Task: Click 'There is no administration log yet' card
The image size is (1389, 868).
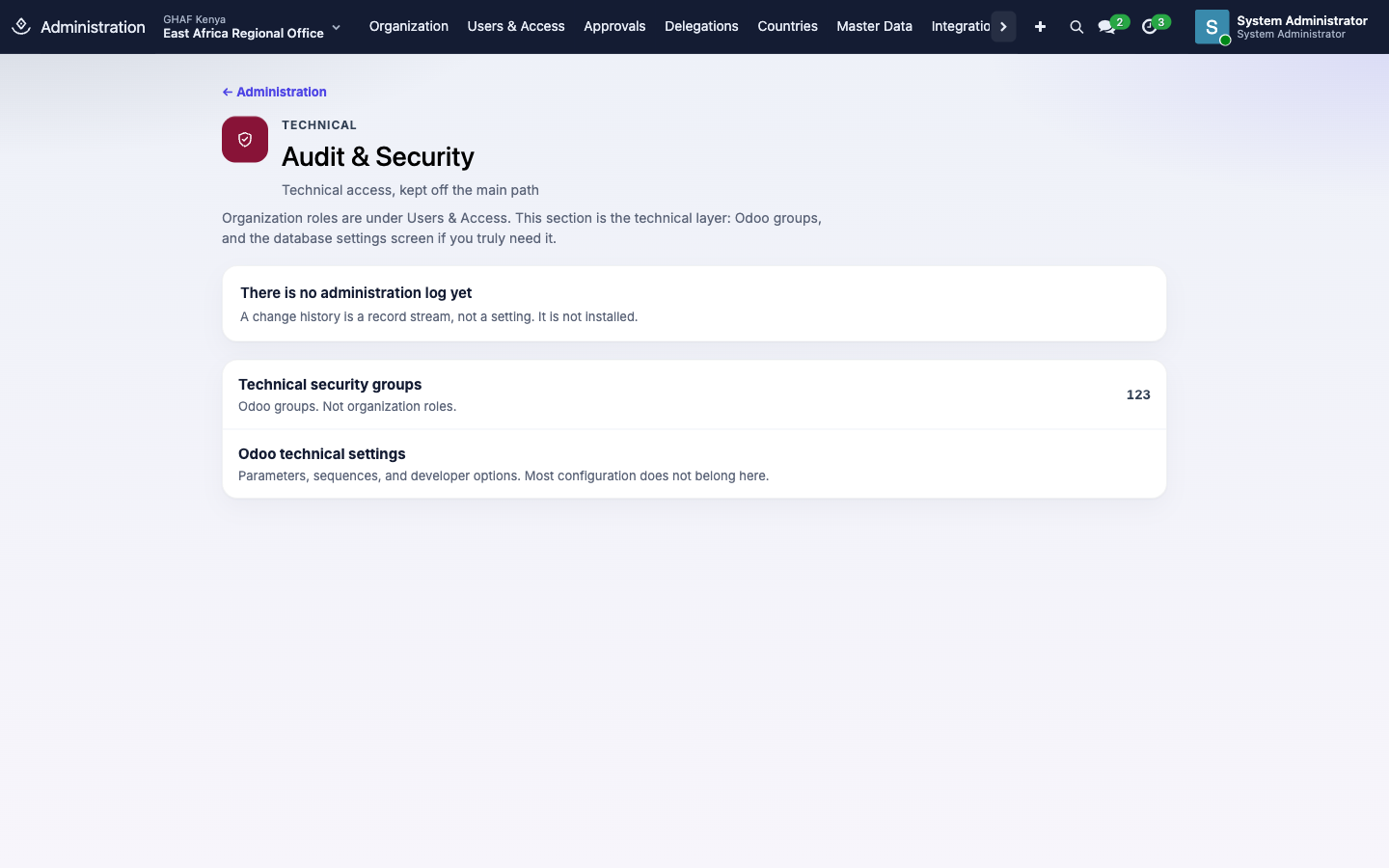Action: (694, 304)
